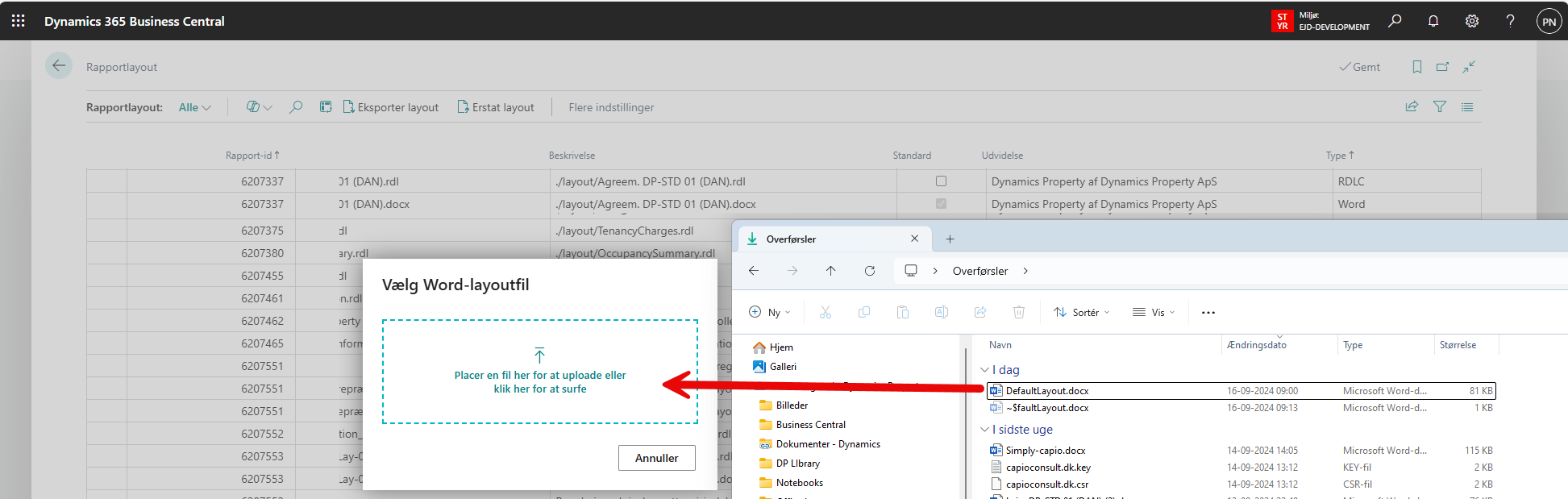The height and width of the screenshot is (499, 1568).
Task: Click the Explorer up-one-level arrow
Action: [830, 271]
